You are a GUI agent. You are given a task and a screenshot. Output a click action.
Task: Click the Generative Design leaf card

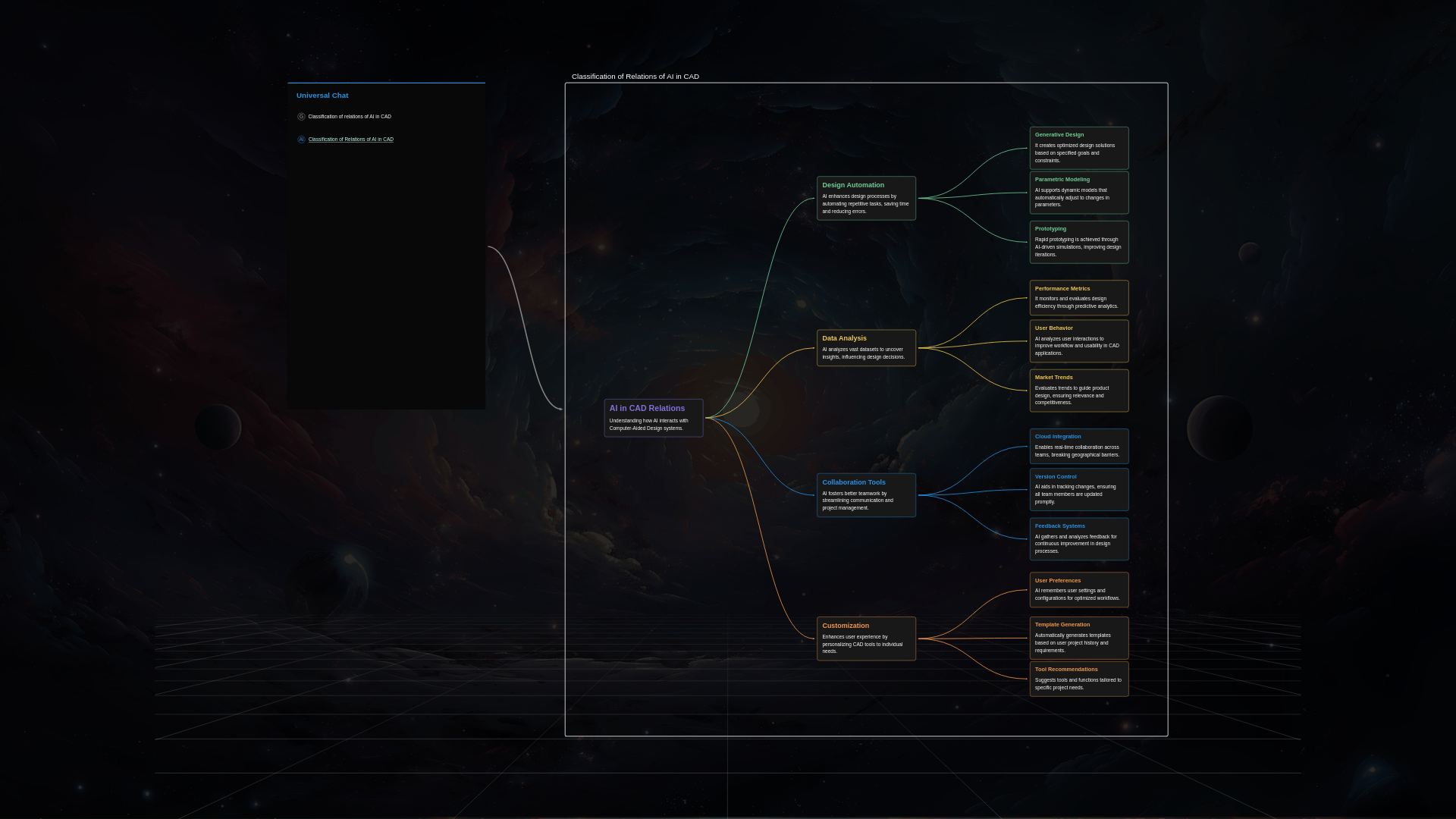point(1078,148)
